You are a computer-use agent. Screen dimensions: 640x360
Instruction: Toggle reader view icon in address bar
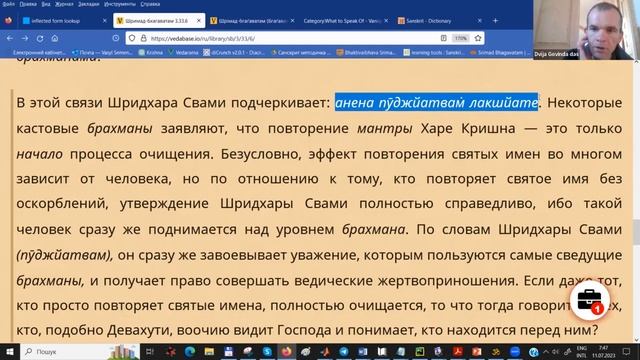click(x=444, y=38)
